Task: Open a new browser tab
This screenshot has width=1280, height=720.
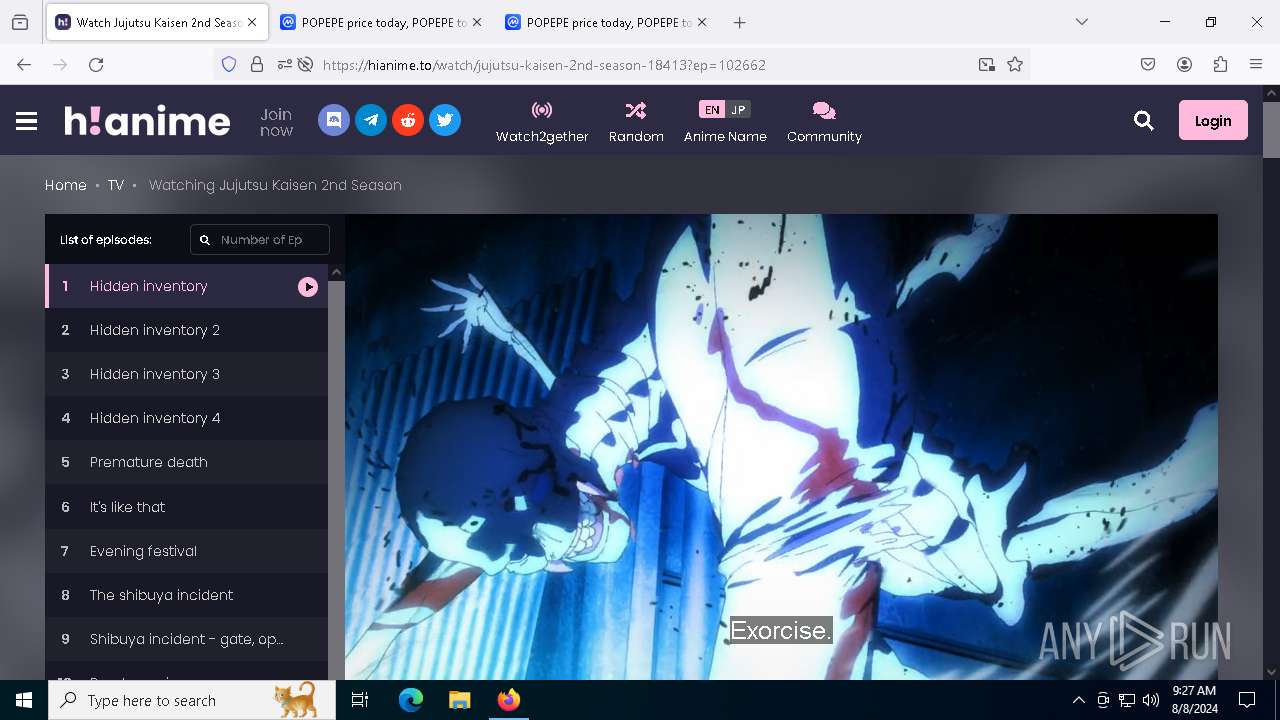Action: pyautogui.click(x=739, y=22)
